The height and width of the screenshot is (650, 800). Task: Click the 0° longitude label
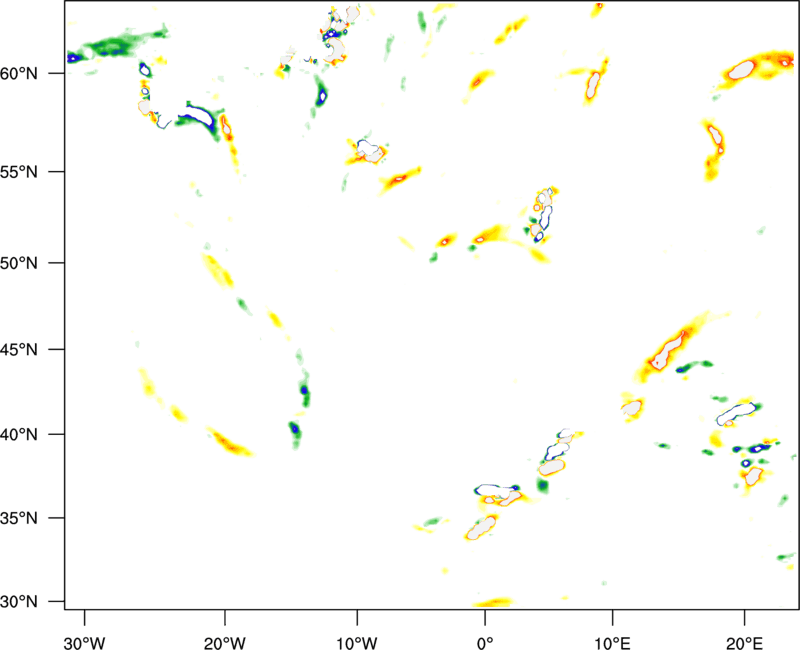coord(485,643)
